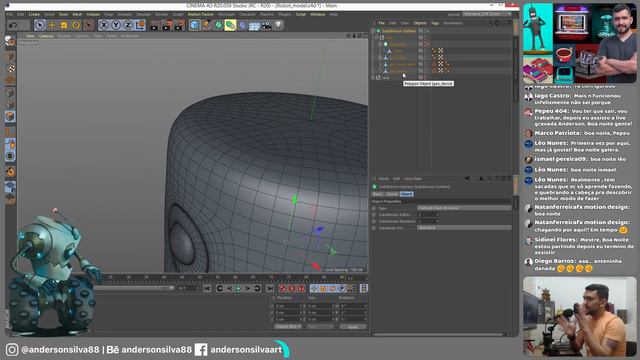The width and height of the screenshot is (640, 360).
Task: Click Render to Picture Viewer icon
Action: click(167, 26)
